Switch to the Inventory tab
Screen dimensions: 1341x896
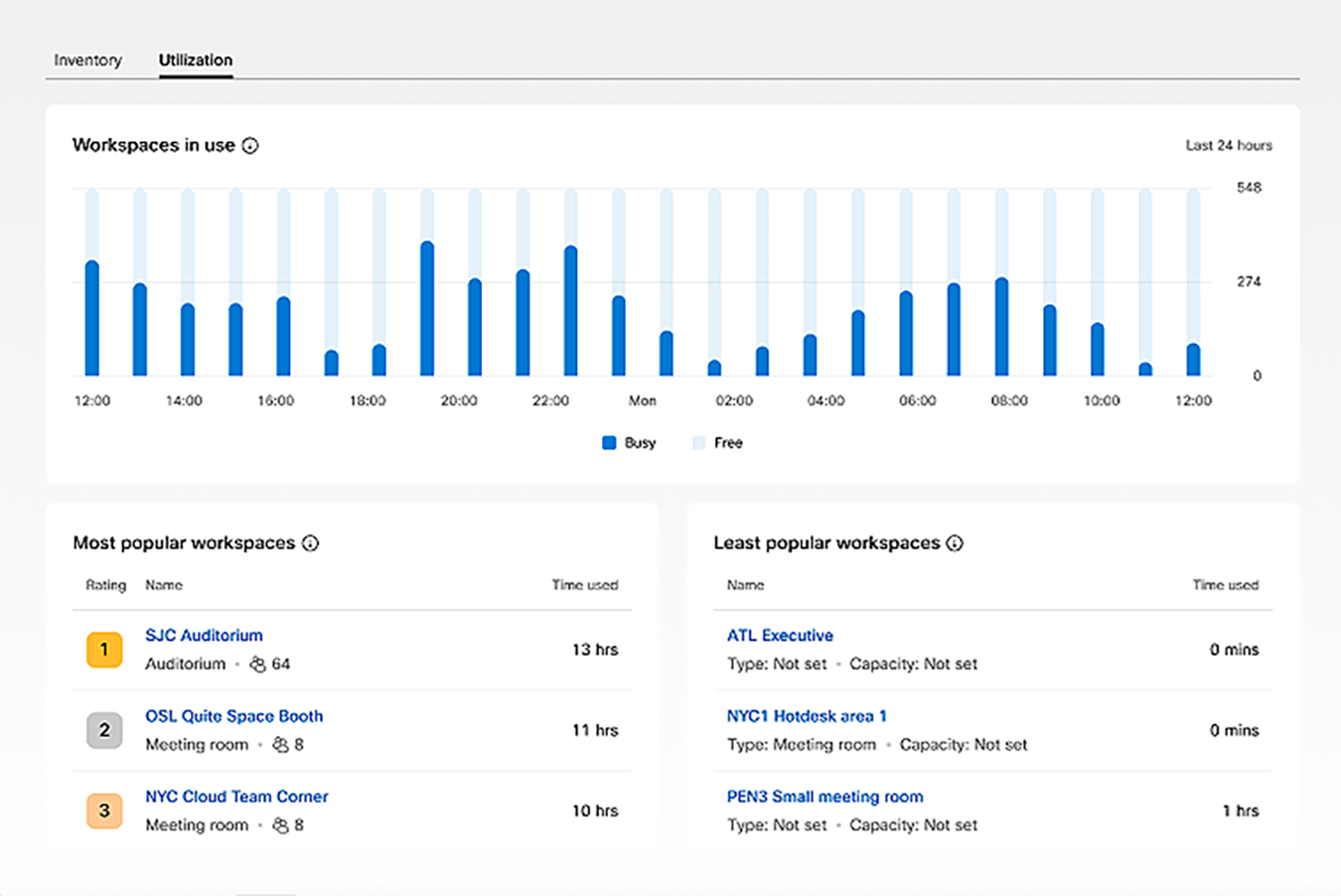tap(87, 61)
